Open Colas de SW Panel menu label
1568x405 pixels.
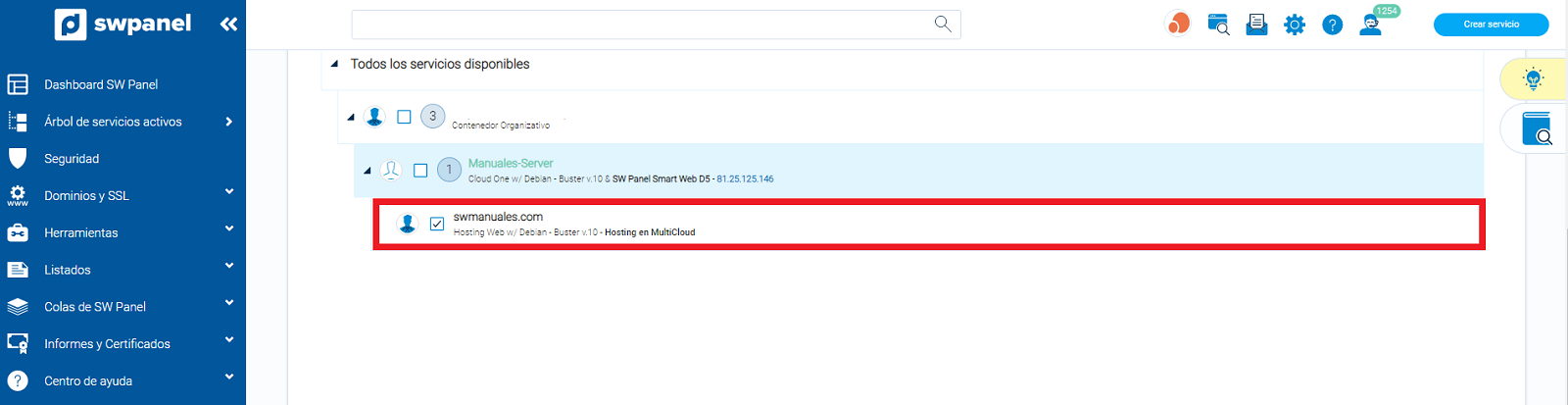pyautogui.click(x=95, y=307)
